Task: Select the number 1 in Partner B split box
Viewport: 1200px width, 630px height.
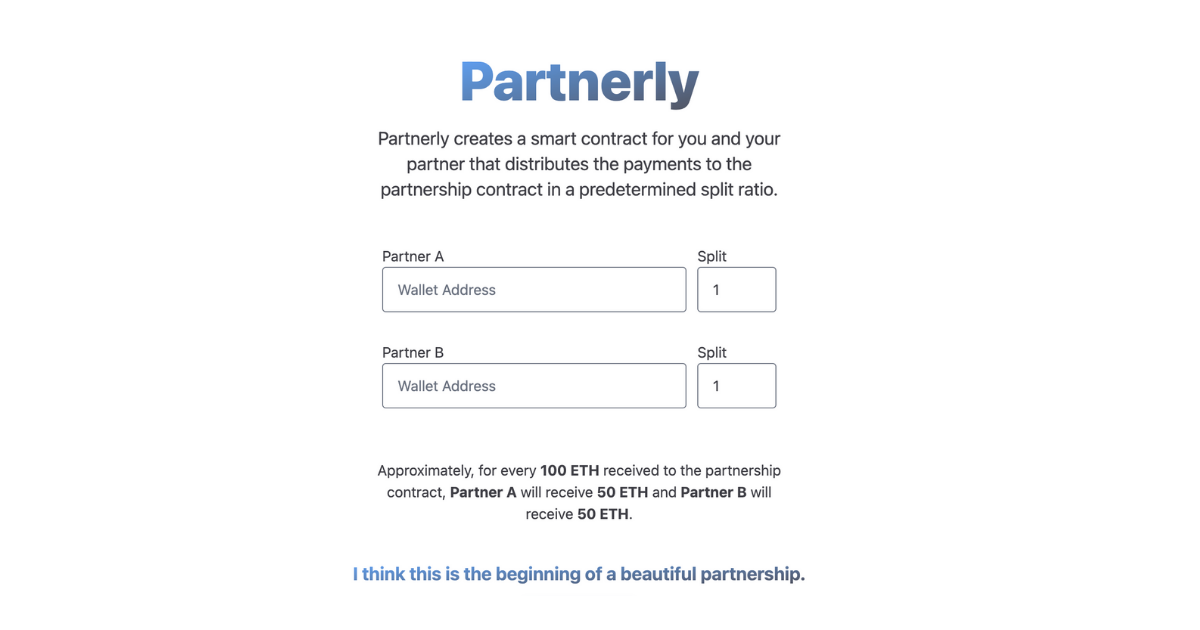Action: tap(715, 385)
